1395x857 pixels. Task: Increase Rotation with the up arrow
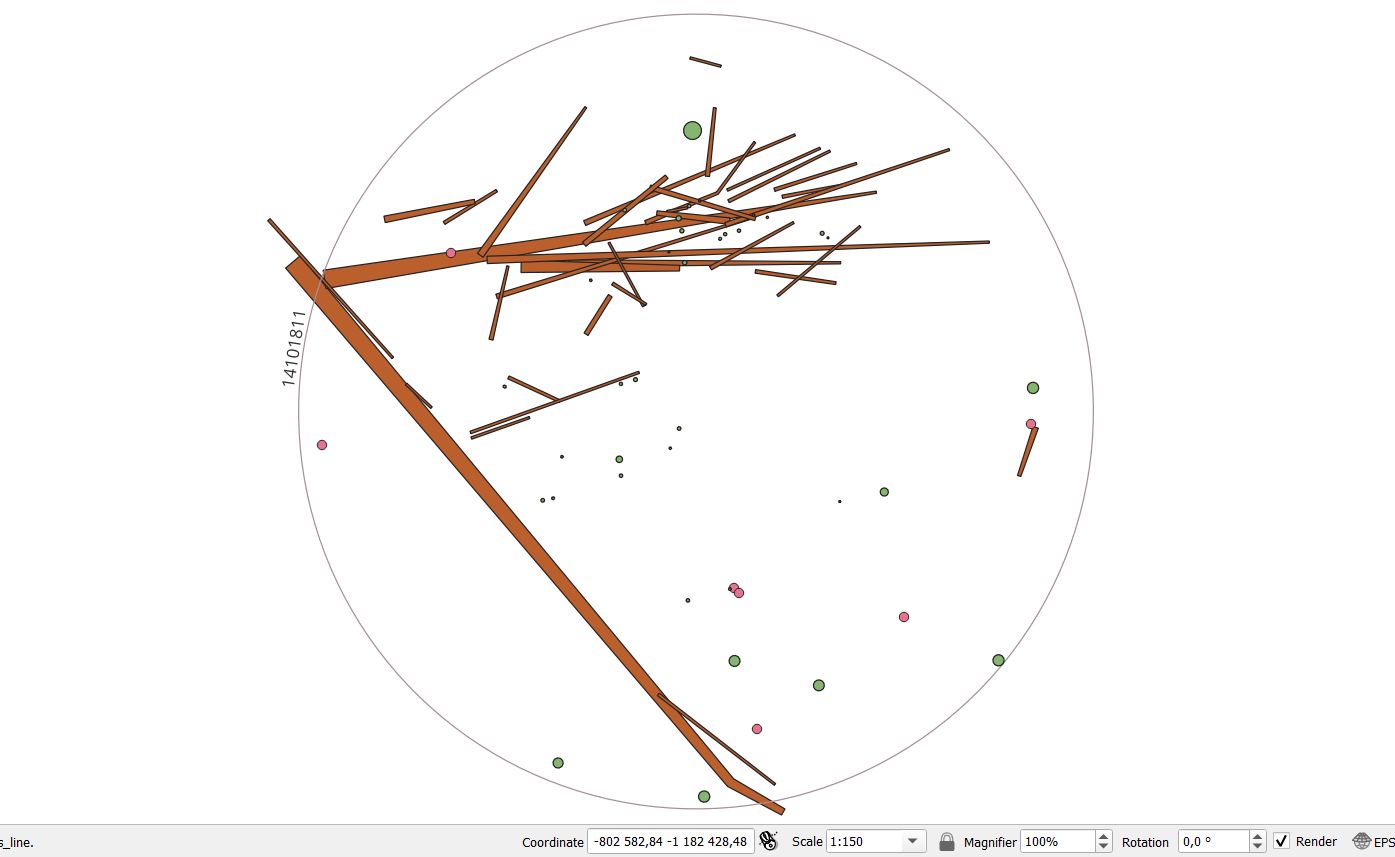(1258, 836)
